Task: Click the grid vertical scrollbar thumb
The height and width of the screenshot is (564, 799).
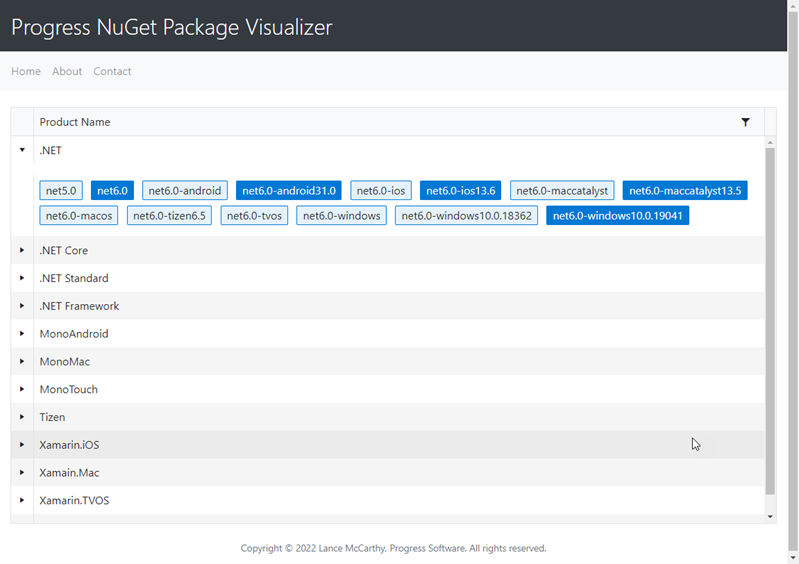Action: coord(770,321)
